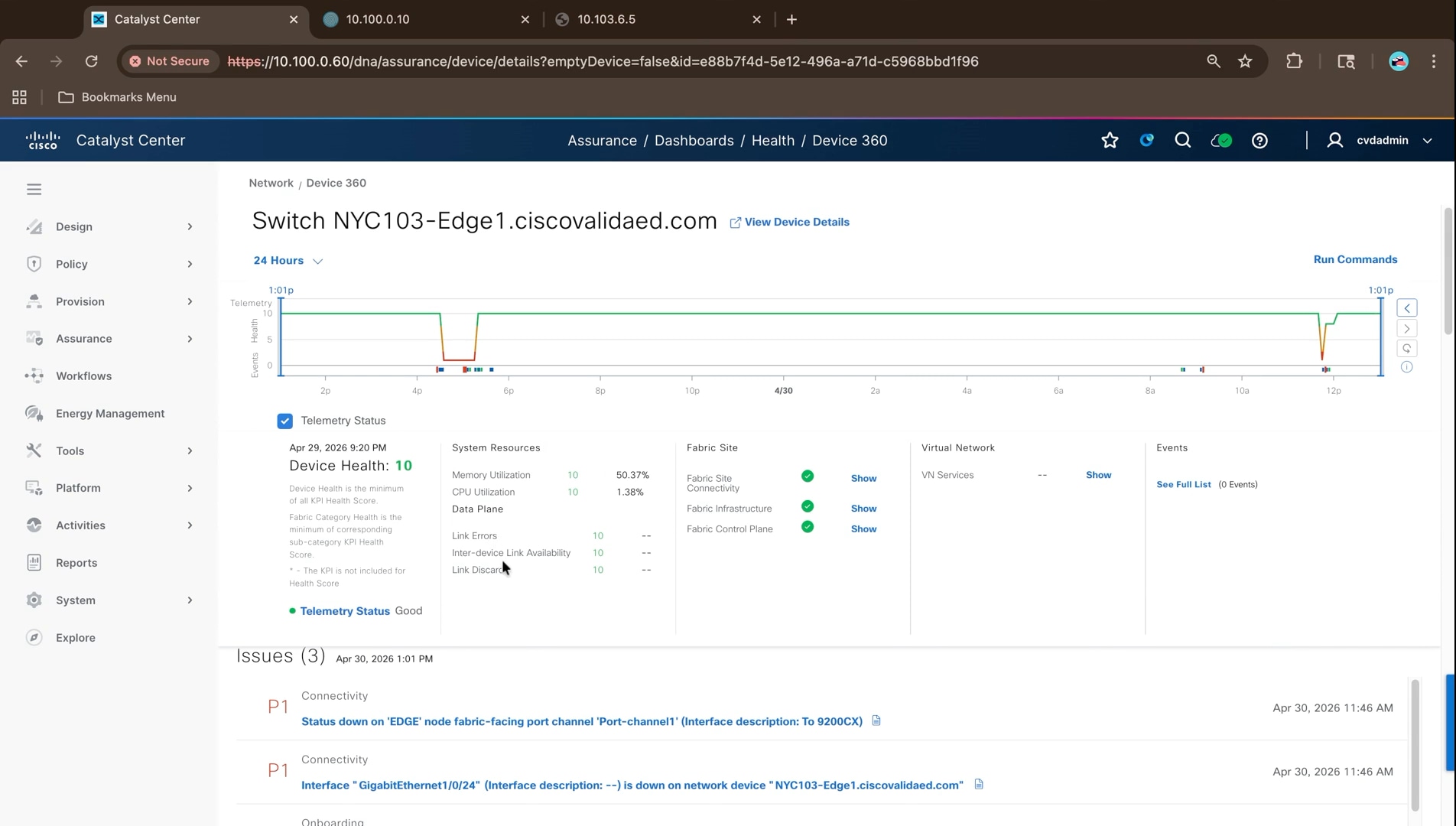The height and width of the screenshot is (826, 1456).
Task: Expand the Policy menu chevron
Action: [190, 265]
